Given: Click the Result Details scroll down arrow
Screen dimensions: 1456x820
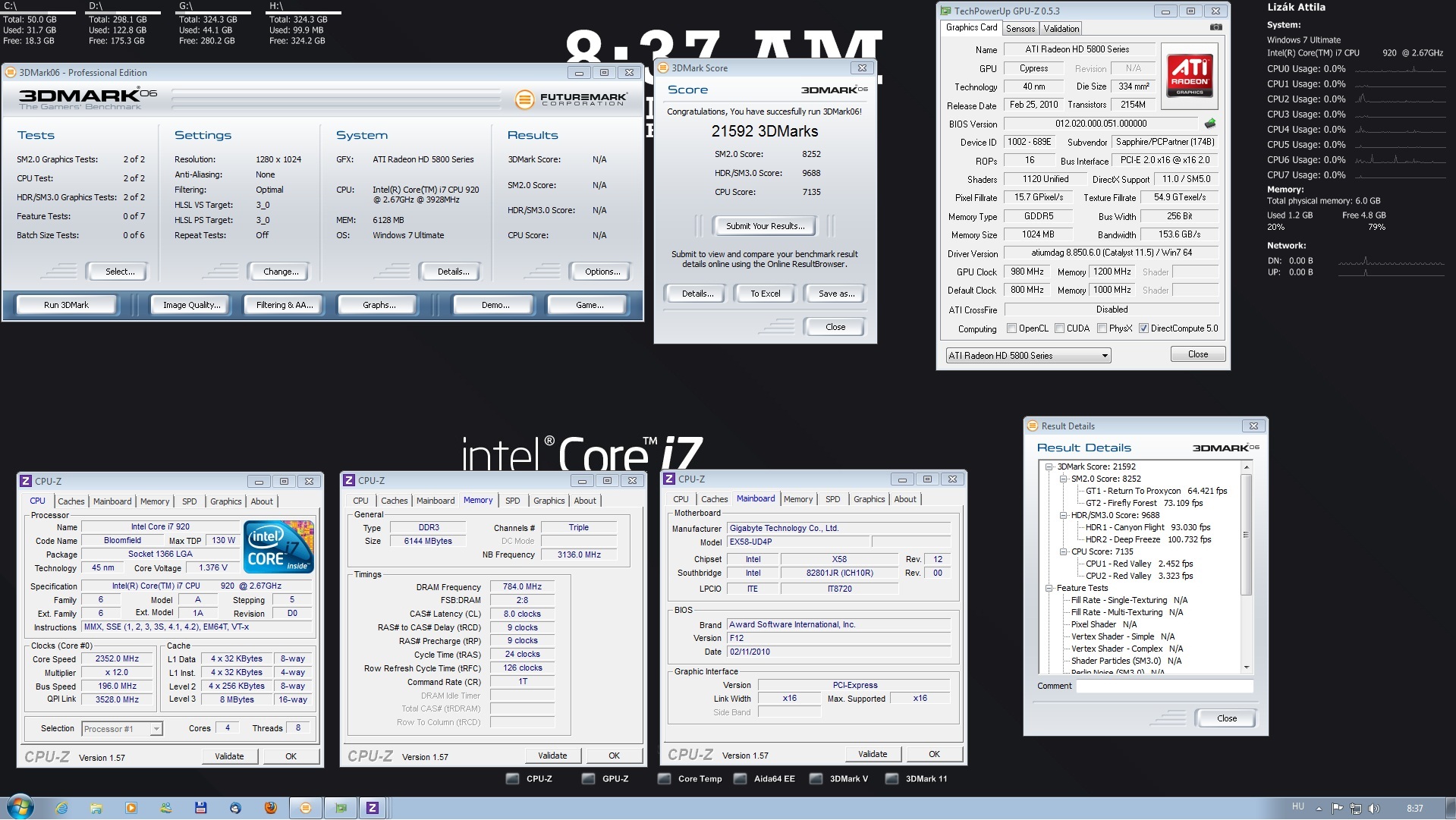Looking at the screenshot, I should click(1246, 668).
